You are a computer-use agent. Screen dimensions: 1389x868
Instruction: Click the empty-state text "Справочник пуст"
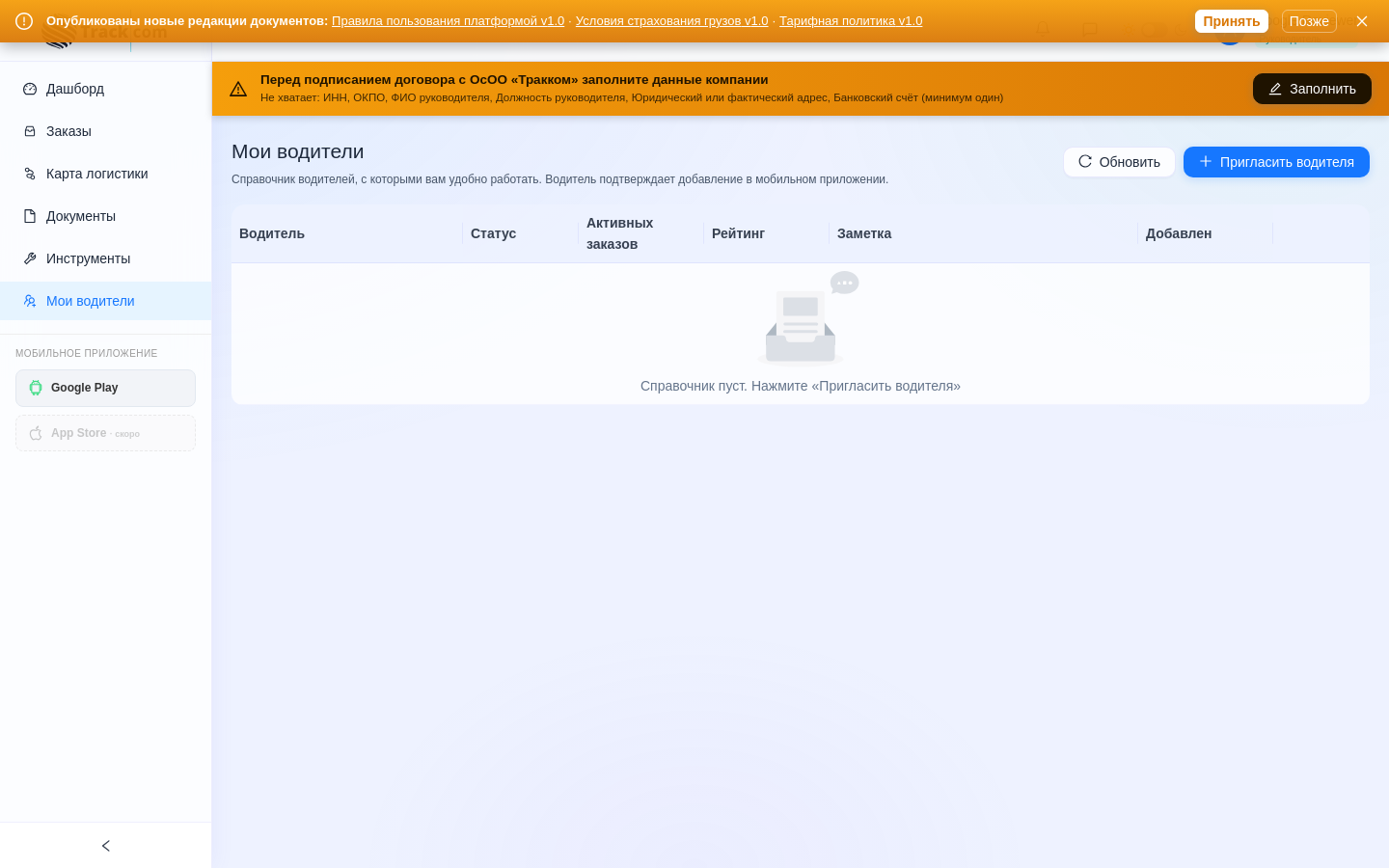tap(693, 386)
